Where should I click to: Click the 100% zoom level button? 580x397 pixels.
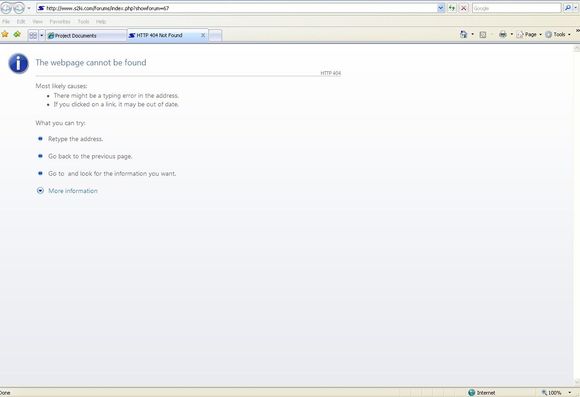click(x=552, y=393)
